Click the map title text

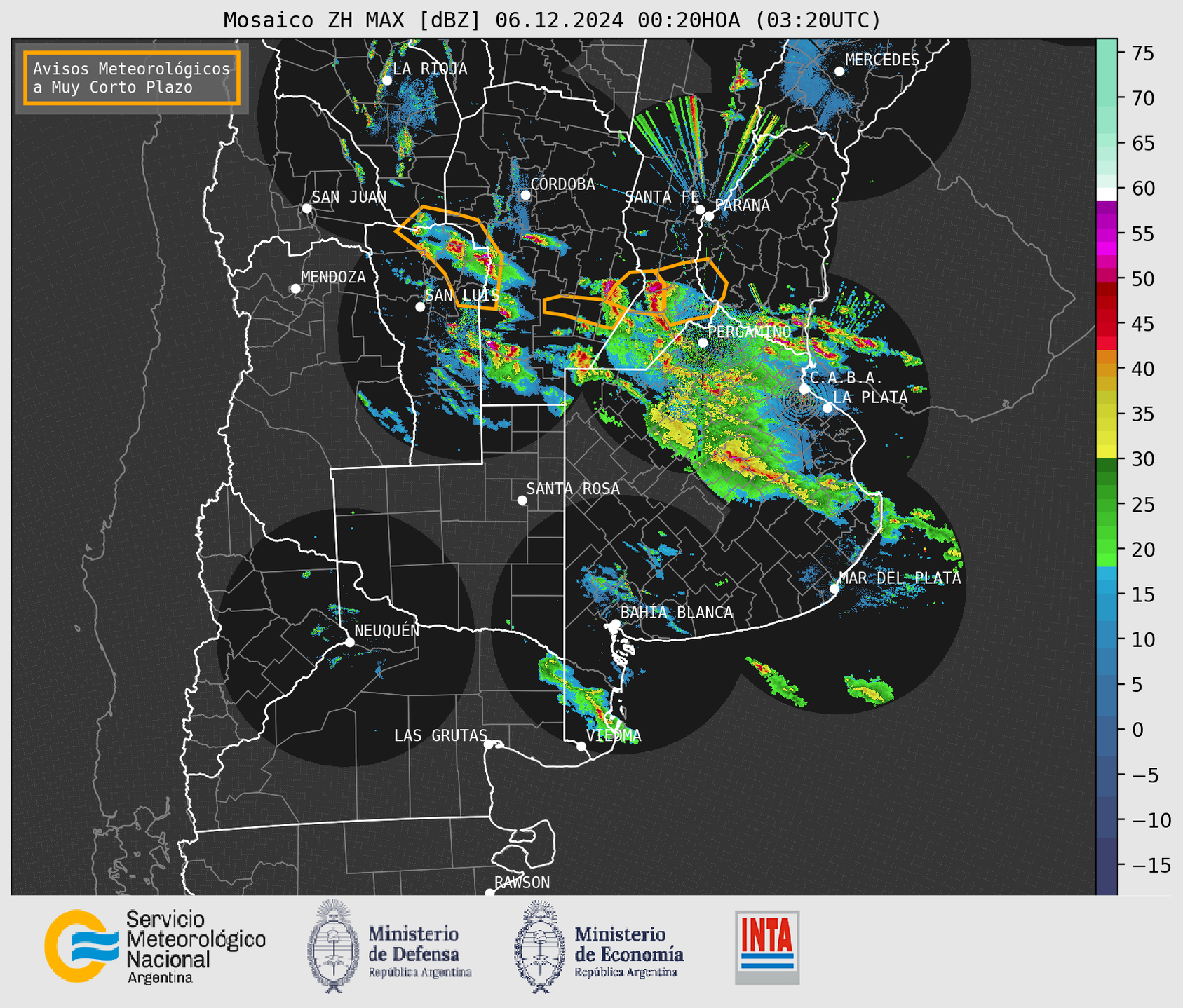click(552, 20)
